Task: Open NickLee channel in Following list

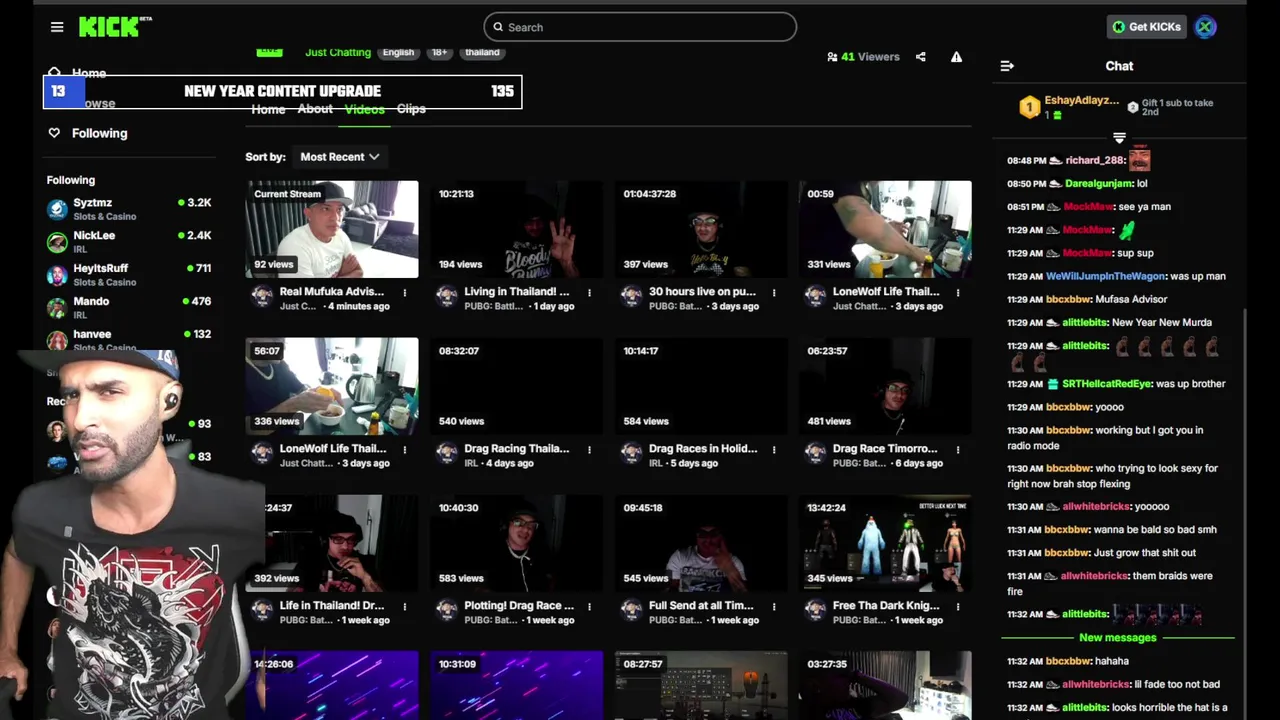Action: [x=129, y=241]
